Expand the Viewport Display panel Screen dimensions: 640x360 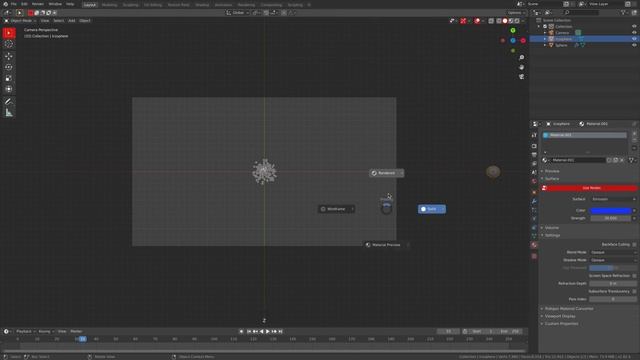(560, 316)
